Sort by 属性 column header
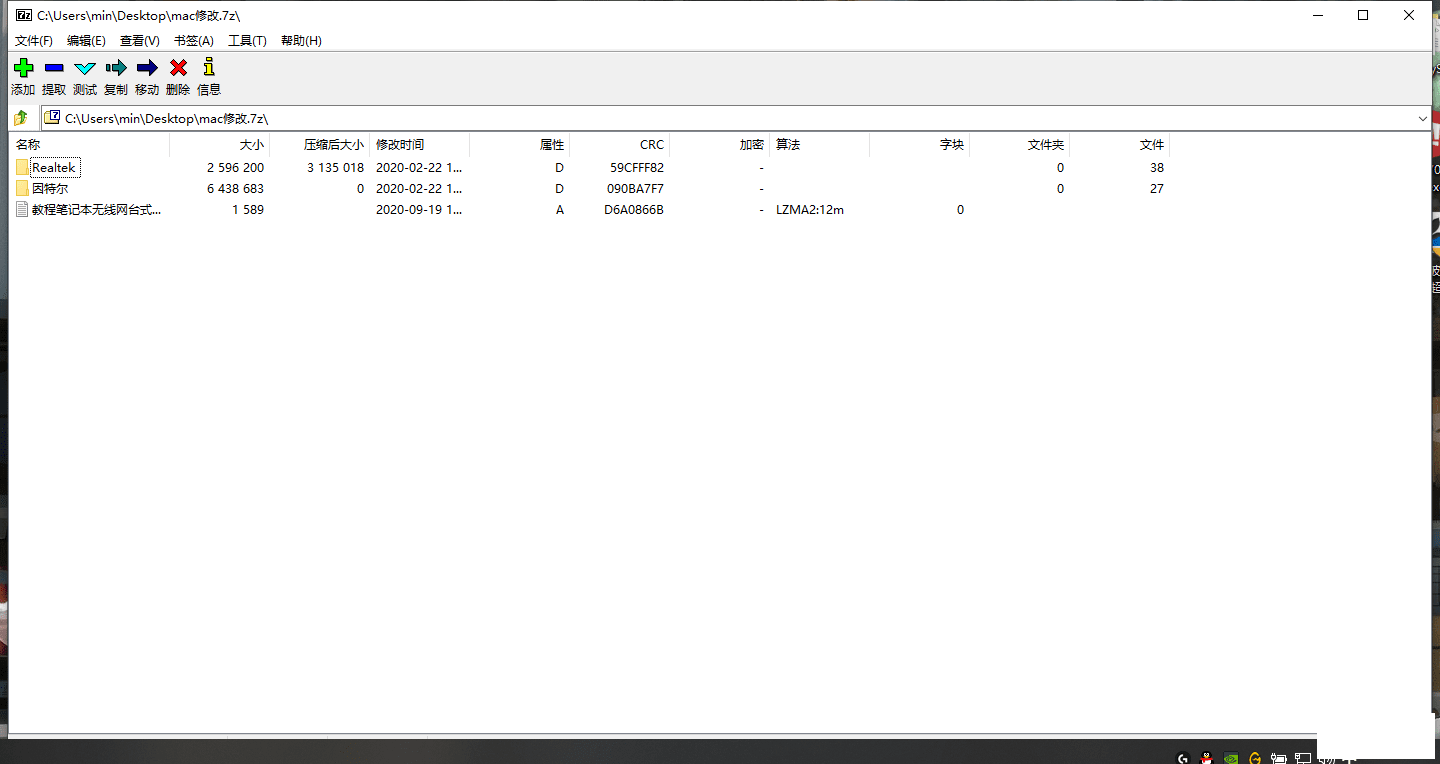Image resolution: width=1440 pixels, height=764 pixels. [520, 145]
